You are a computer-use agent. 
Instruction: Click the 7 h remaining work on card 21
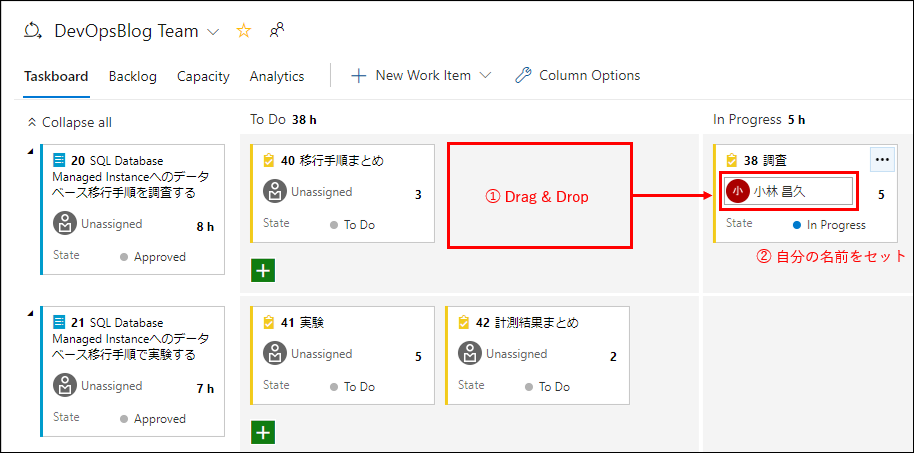[x=205, y=389]
